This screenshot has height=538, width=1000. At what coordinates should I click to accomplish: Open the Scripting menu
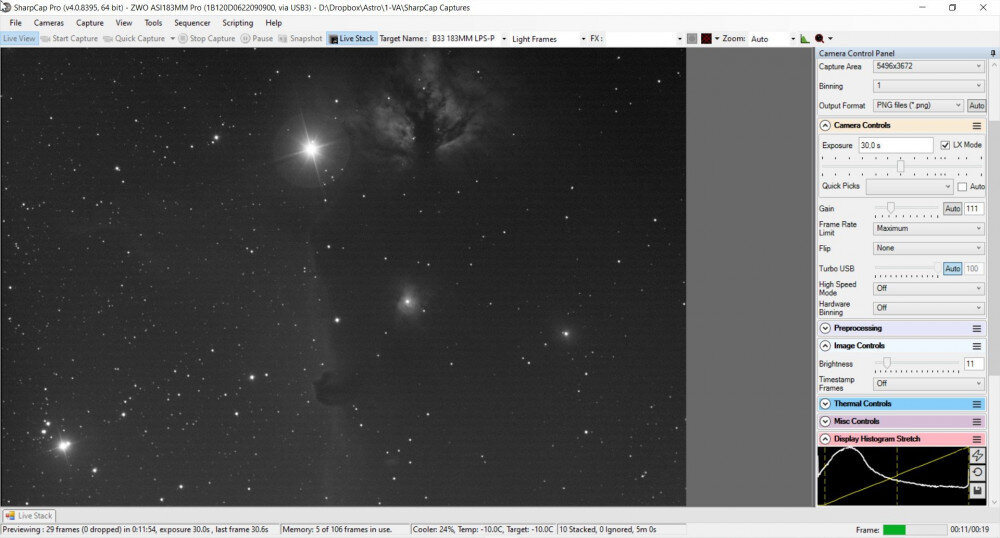pos(237,23)
